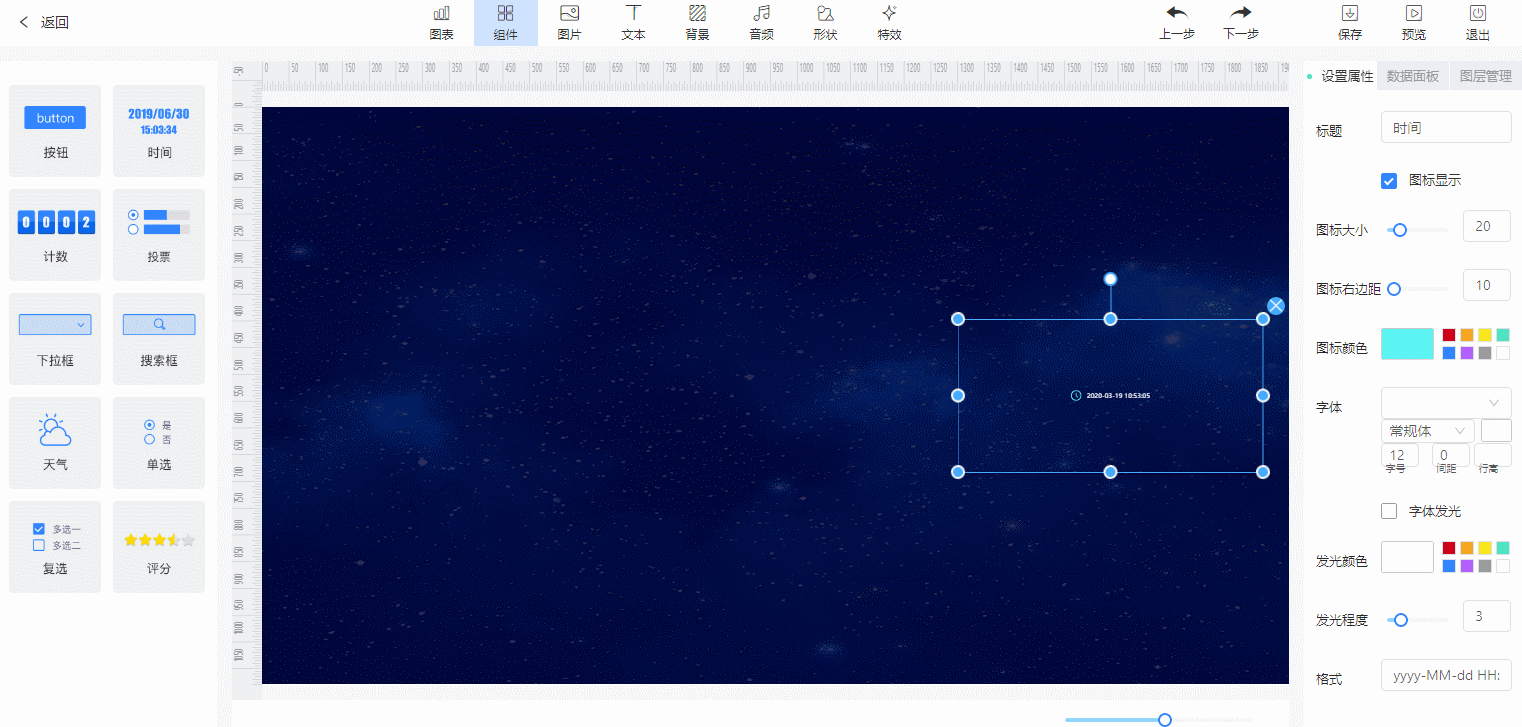The image size is (1522, 727).
Task: Redo with the 下一步 arrow
Action: click(x=1241, y=23)
